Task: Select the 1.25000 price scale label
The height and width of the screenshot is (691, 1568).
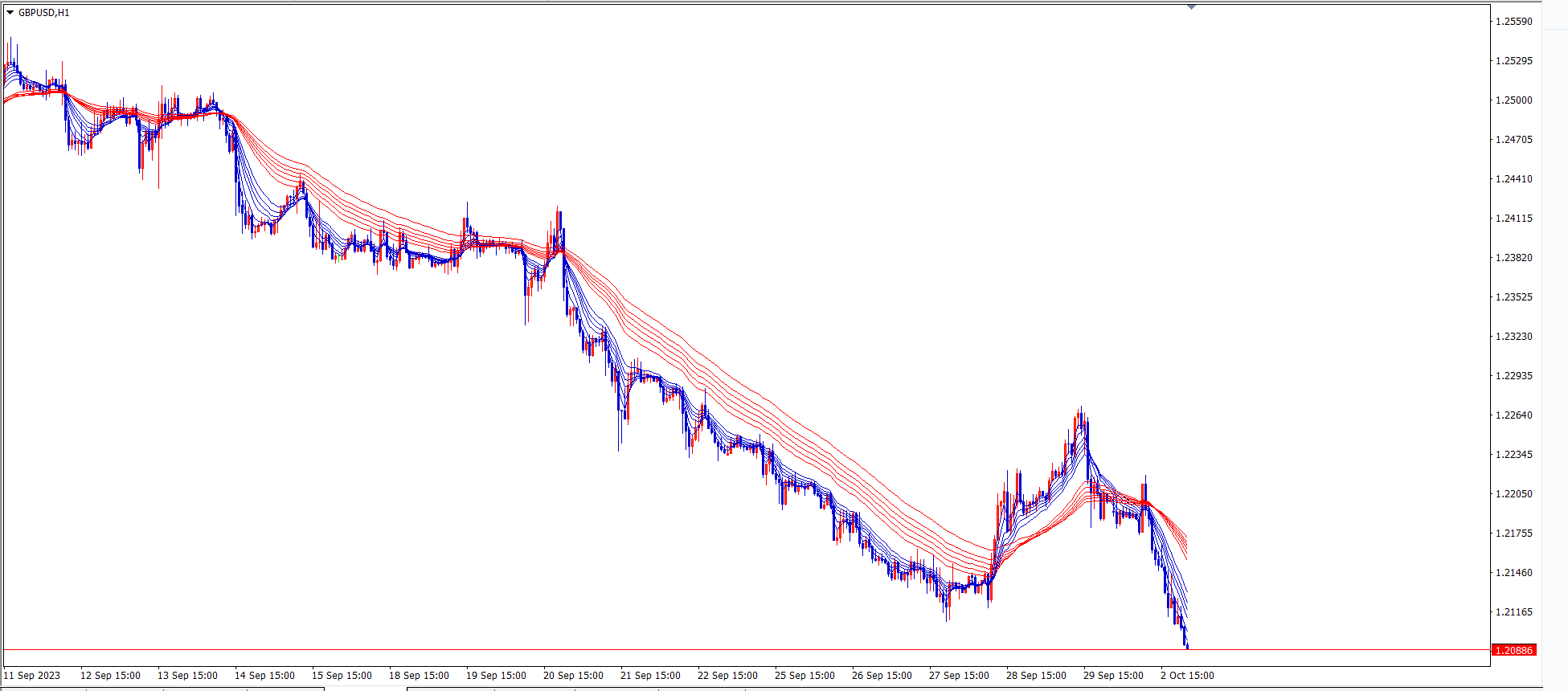Action: click(x=1513, y=100)
